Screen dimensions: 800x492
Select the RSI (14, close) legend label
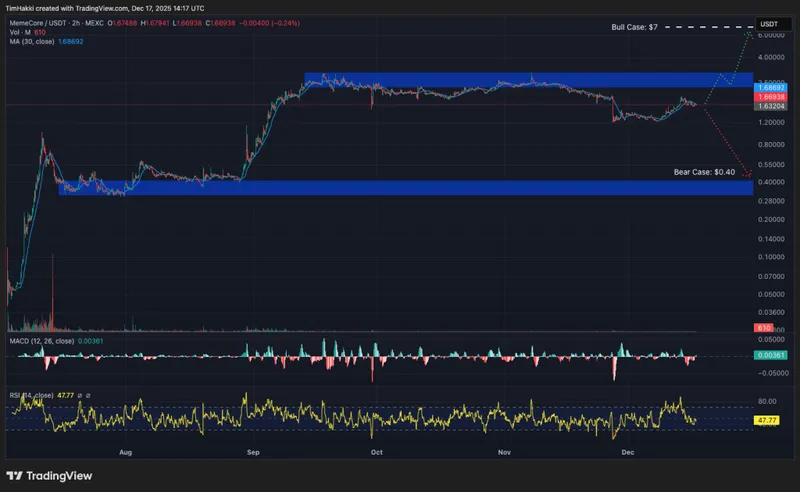coord(31,396)
